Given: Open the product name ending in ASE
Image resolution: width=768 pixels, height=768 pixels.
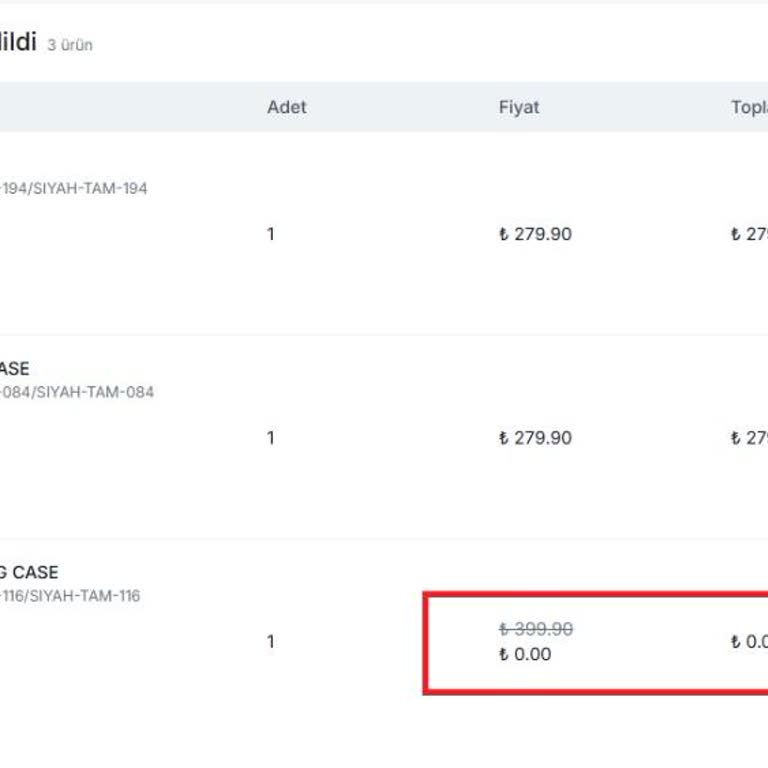Looking at the screenshot, I should (14, 369).
